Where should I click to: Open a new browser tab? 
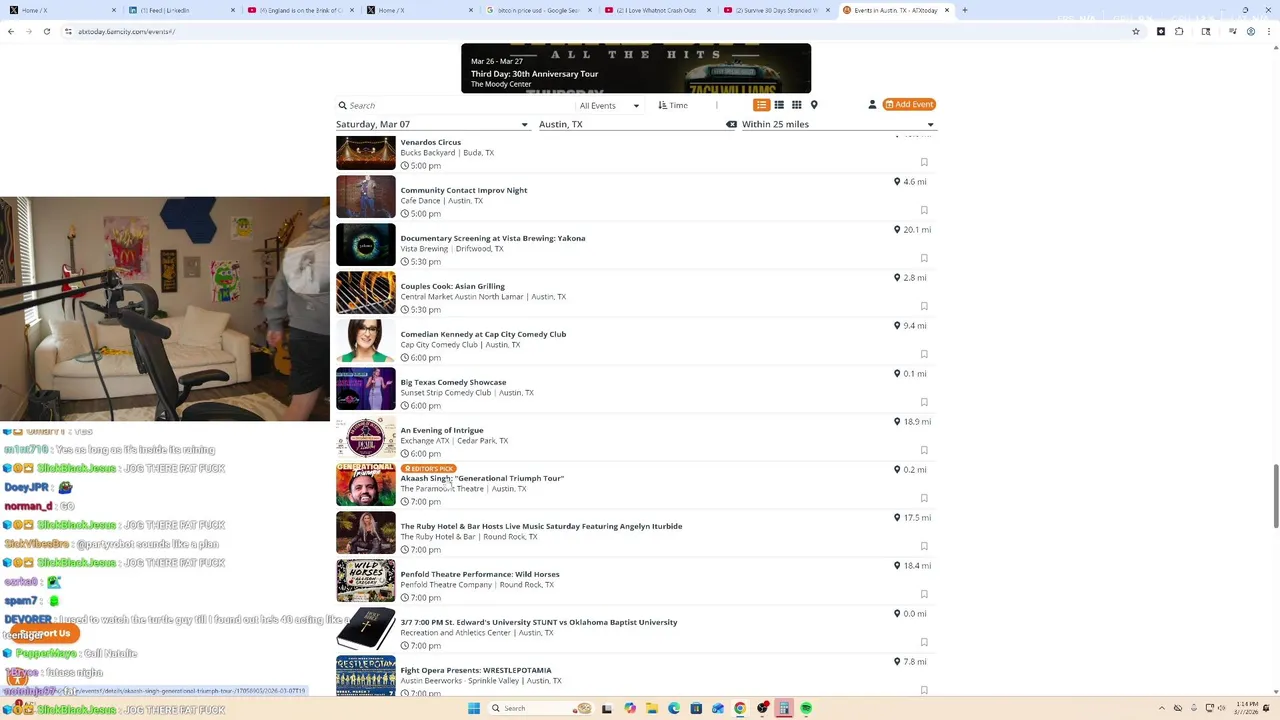click(x=964, y=10)
